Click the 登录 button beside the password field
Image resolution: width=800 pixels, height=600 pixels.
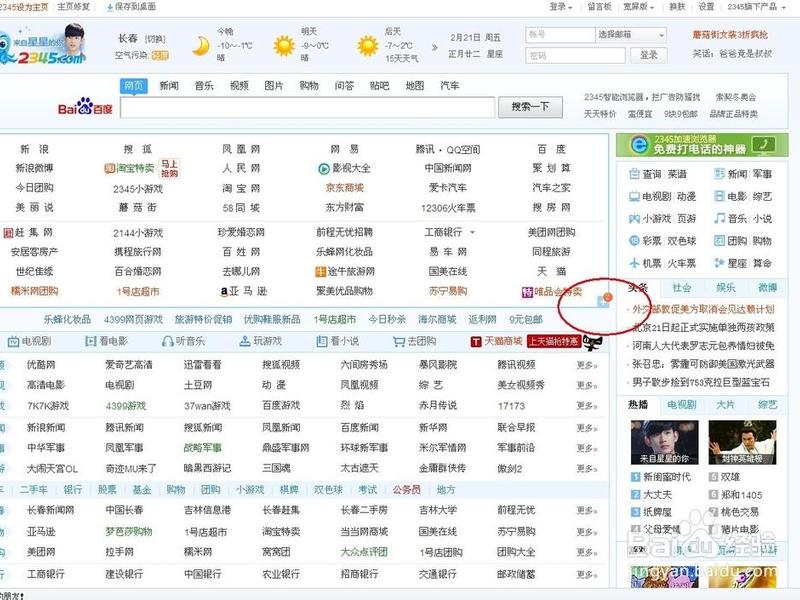648,55
